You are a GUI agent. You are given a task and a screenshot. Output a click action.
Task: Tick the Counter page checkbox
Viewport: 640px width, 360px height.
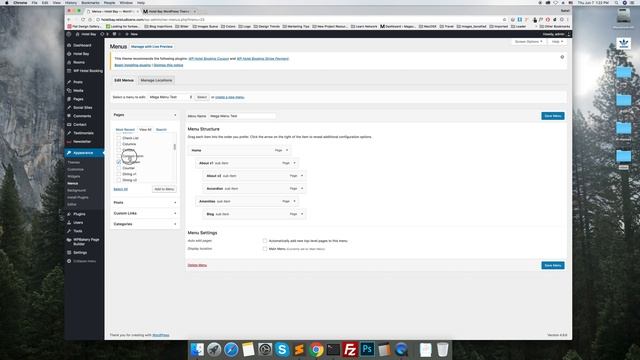pos(119,168)
